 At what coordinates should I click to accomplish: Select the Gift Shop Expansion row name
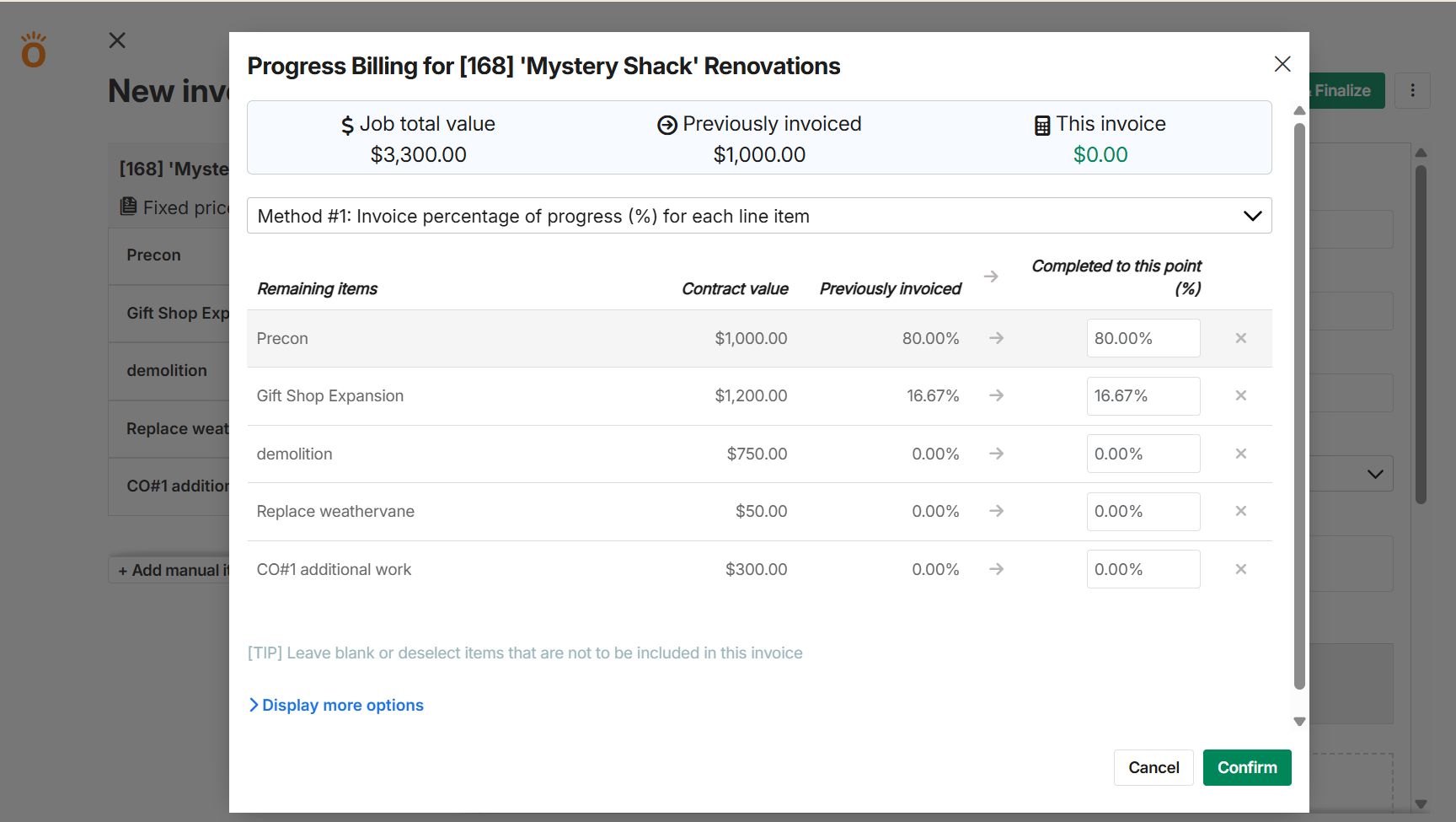coord(330,395)
